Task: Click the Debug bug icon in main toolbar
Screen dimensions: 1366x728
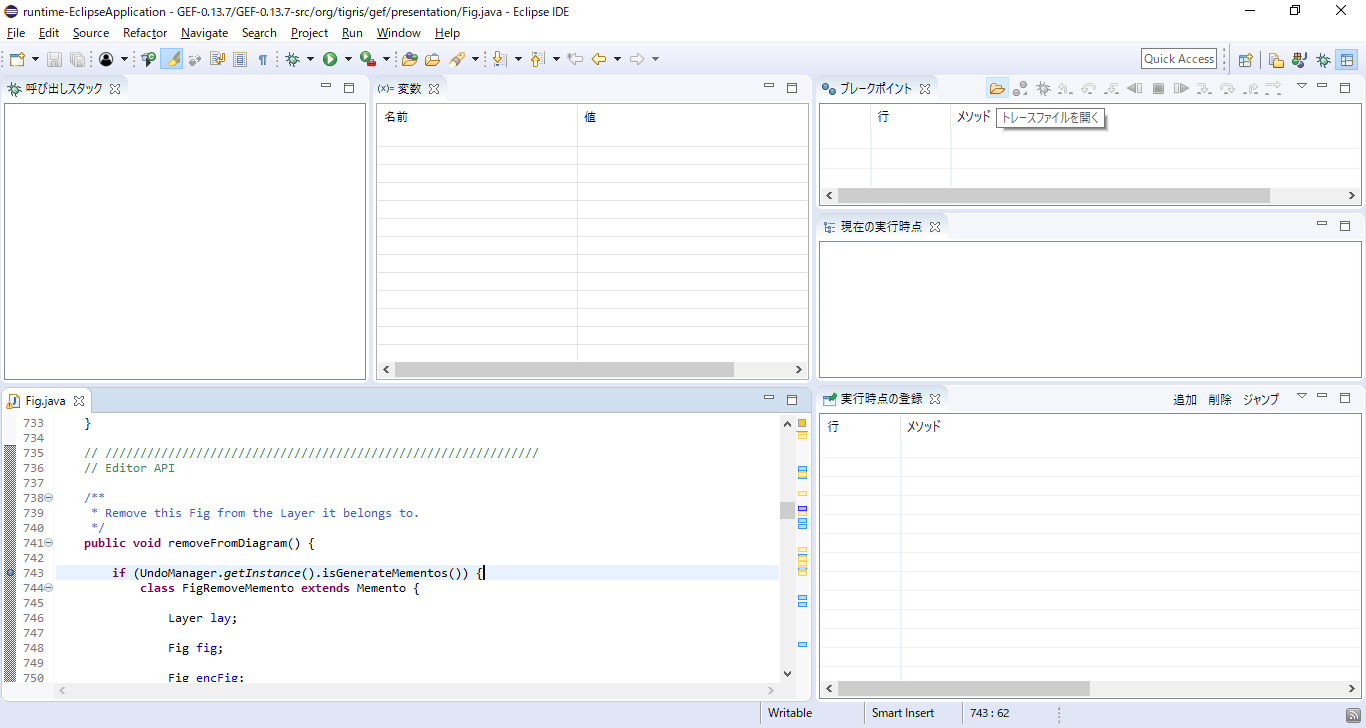Action: click(x=292, y=59)
